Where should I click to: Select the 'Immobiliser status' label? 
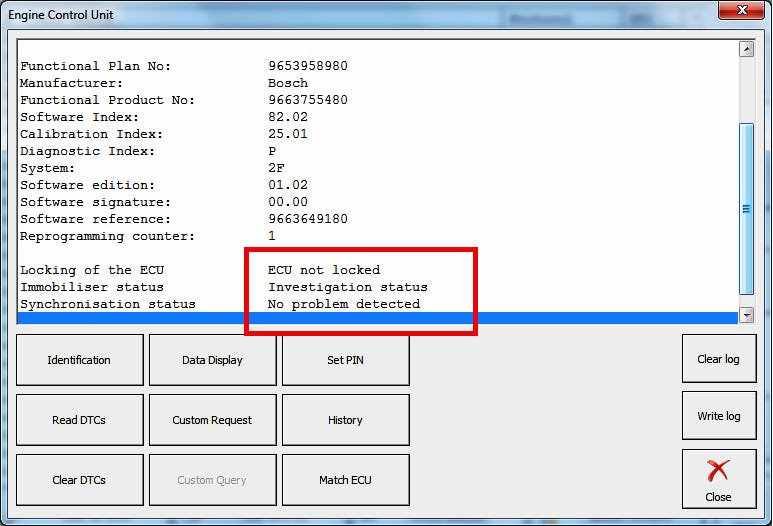click(x=92, y=287)
